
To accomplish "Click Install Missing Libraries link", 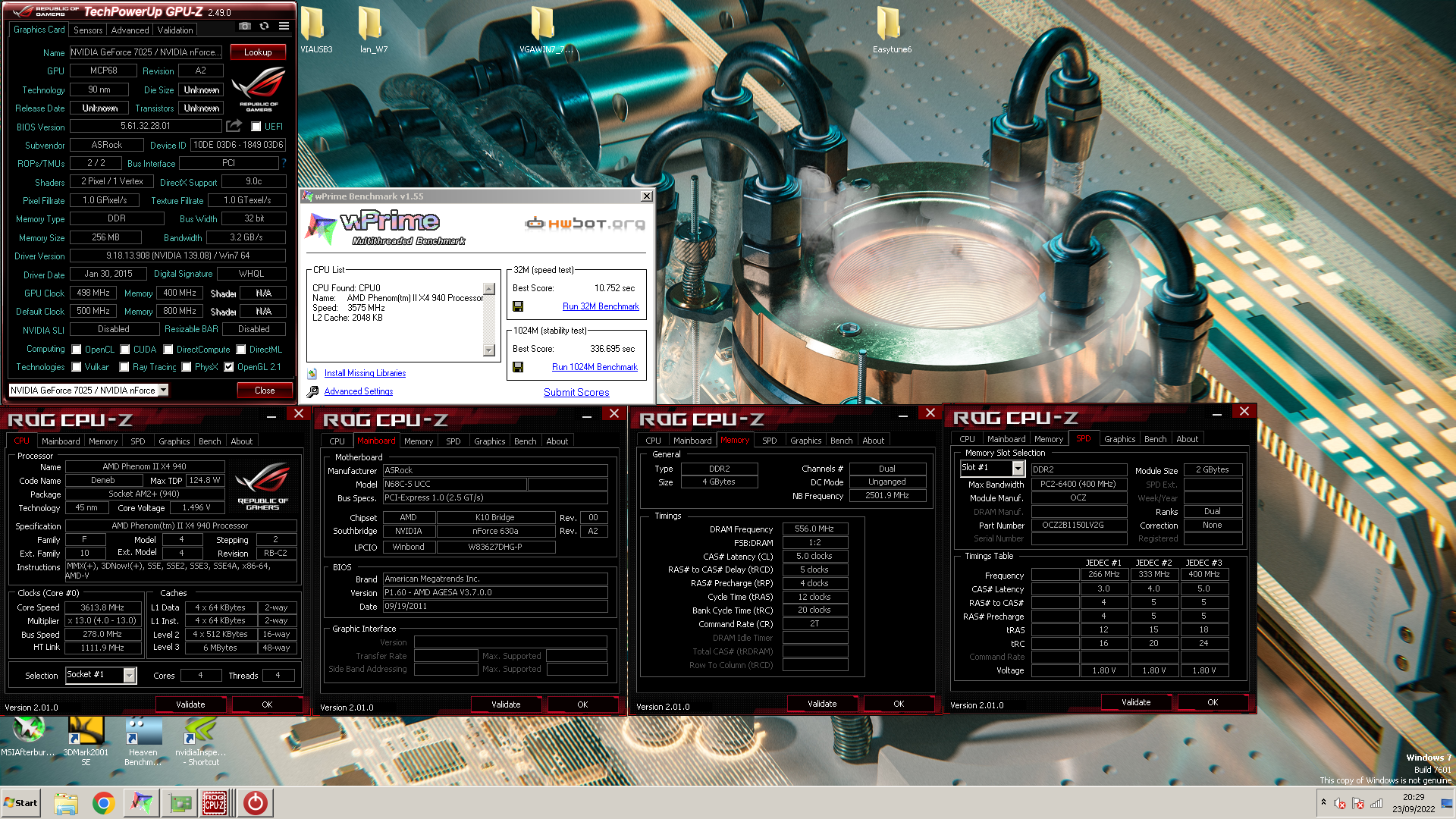I will point(365,373).
